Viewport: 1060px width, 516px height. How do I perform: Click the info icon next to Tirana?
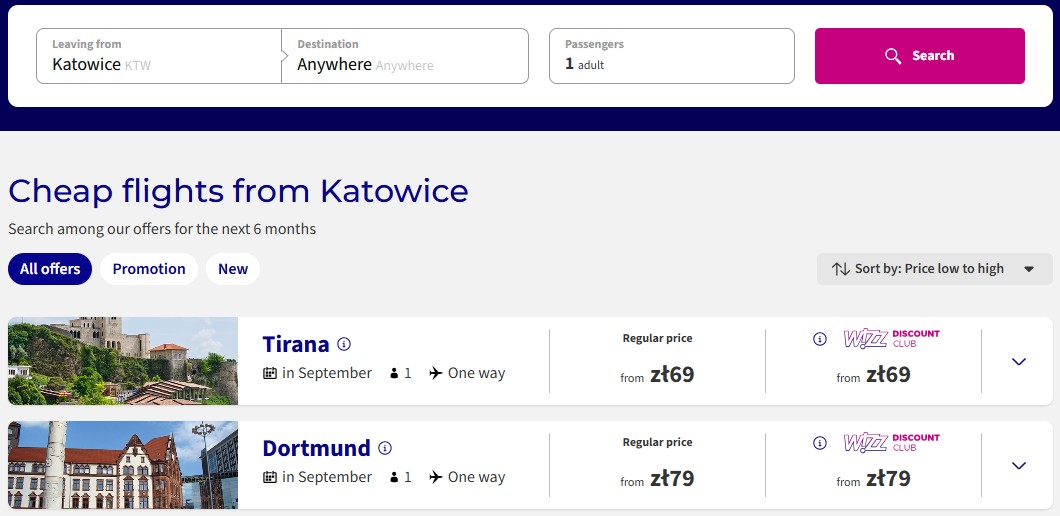[x=344, y=344]
